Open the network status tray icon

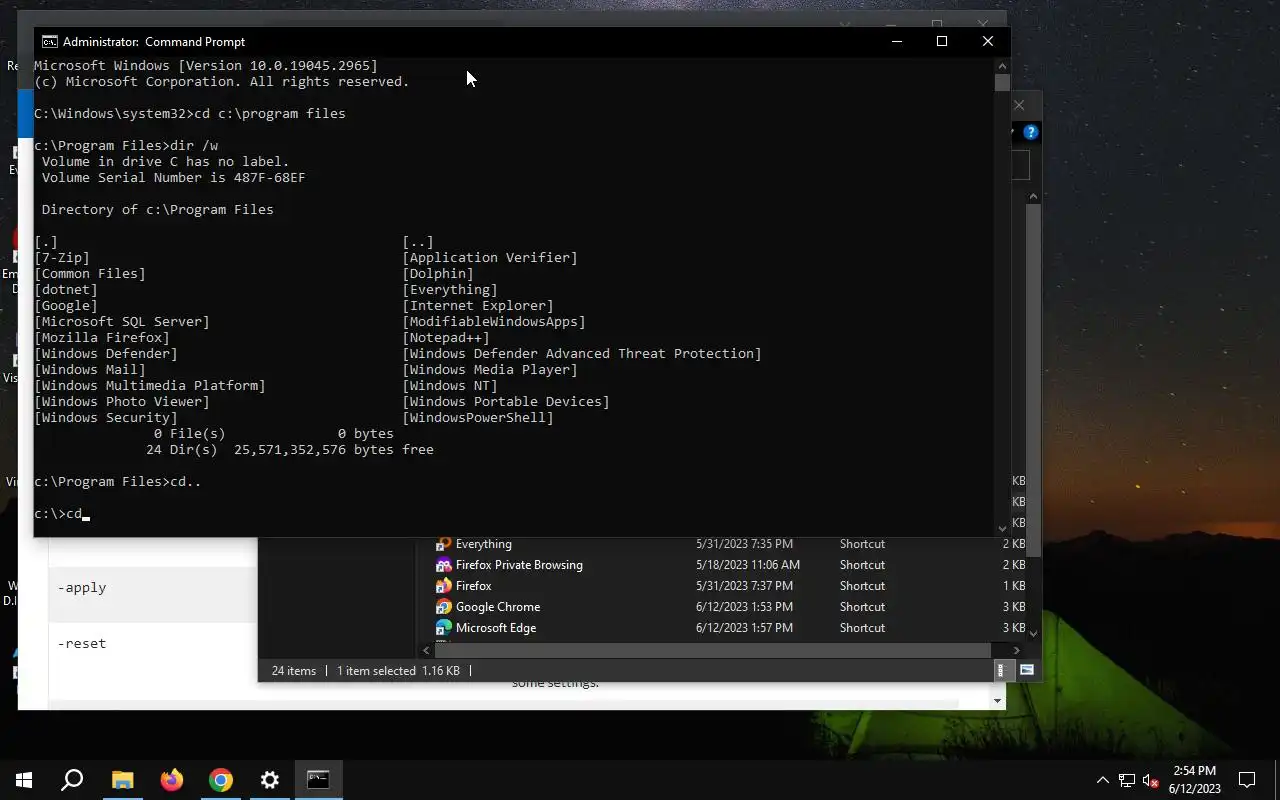[x=1127, y=780]
